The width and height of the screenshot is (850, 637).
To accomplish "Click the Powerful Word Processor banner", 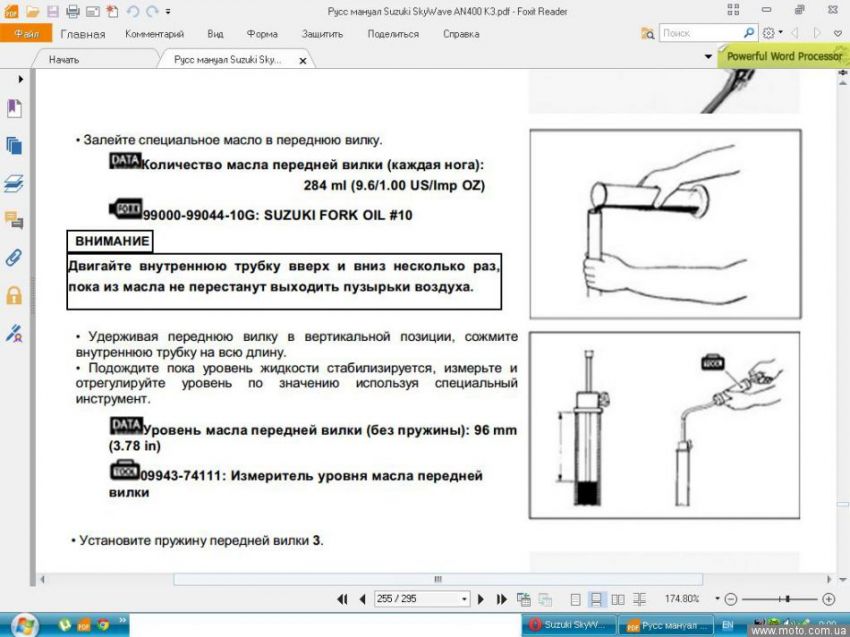I will 783,56.
